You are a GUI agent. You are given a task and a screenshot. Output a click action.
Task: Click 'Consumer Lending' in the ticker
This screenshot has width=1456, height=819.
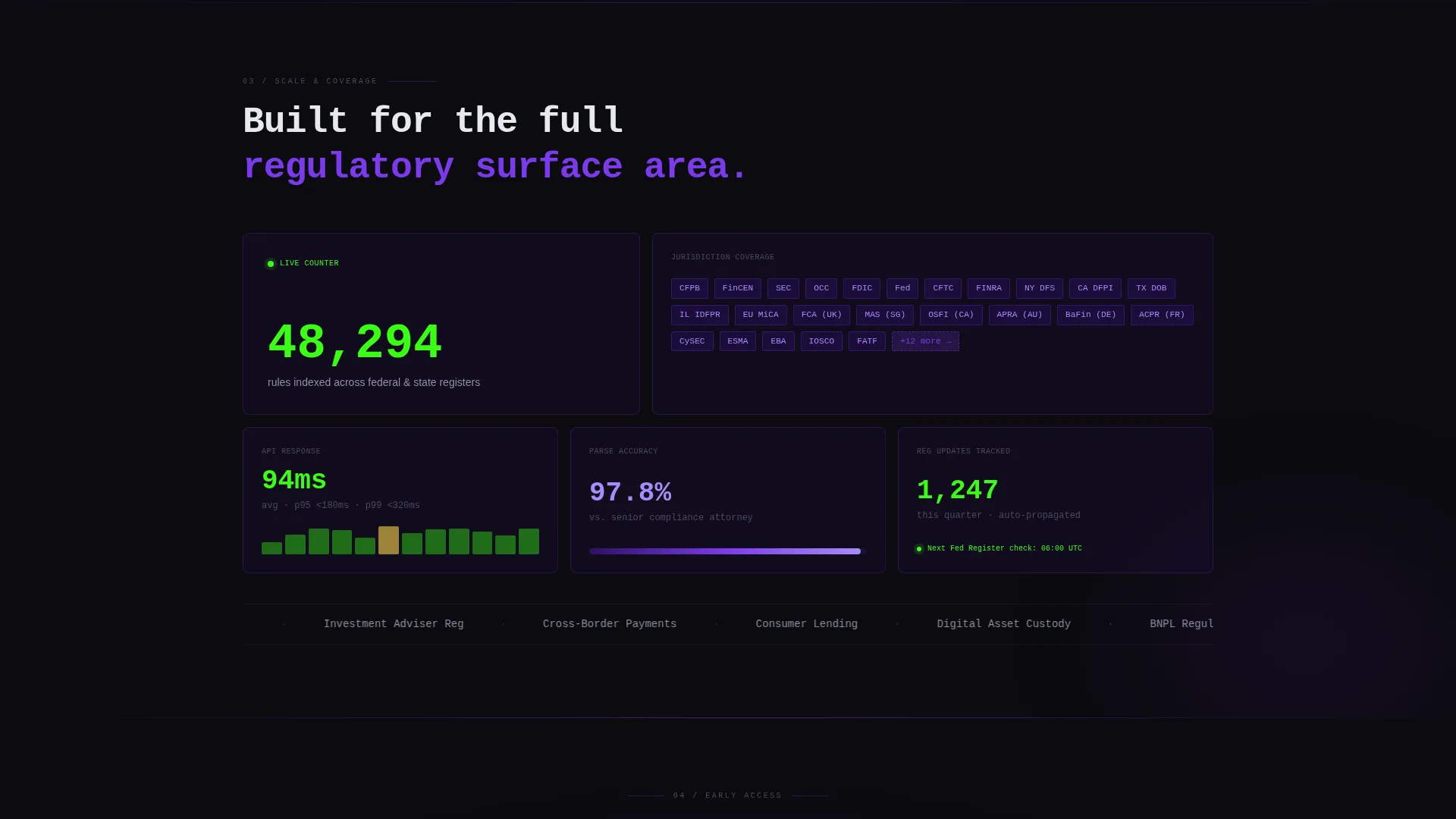click(807, 624)
